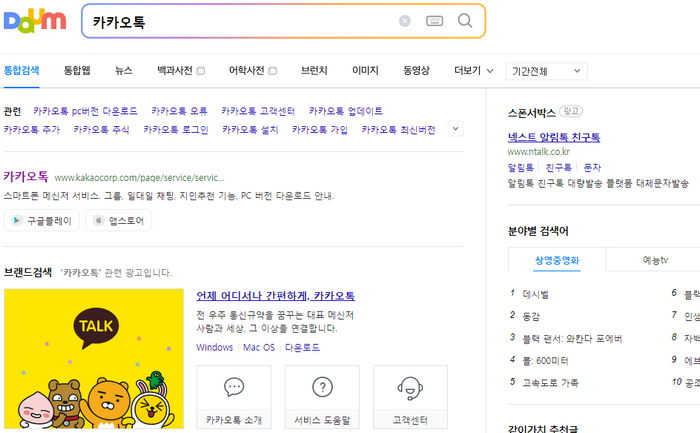The height and width of the screenshot is (433, 700).
Task: Click the 광고 badge next to 스폰서박스
Action: [571, 111]
